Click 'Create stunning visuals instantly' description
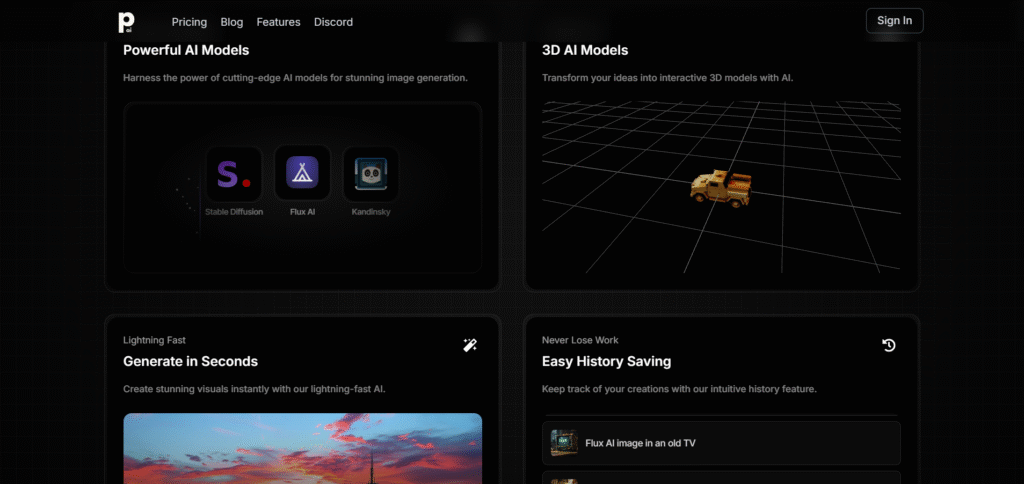Image resolution: width=1024 pixels, height=484 pixels. 255,389
